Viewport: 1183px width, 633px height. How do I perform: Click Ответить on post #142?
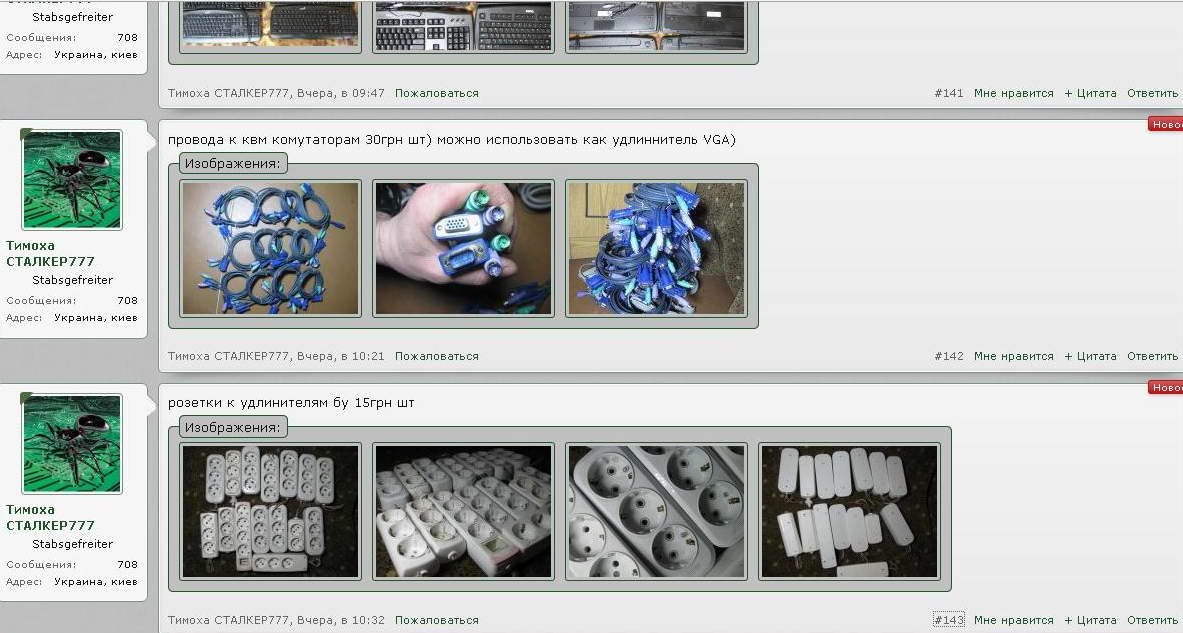click(x=1152, y=356)
